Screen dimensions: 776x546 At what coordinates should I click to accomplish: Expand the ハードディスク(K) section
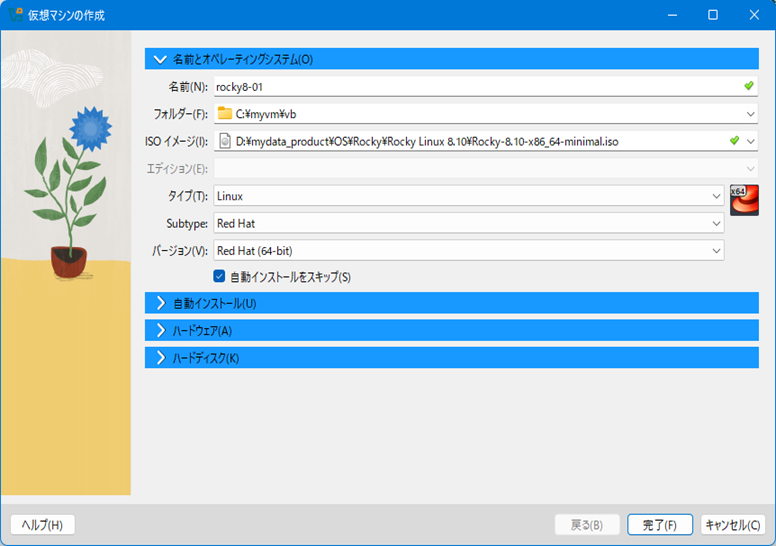coord(451,357)
